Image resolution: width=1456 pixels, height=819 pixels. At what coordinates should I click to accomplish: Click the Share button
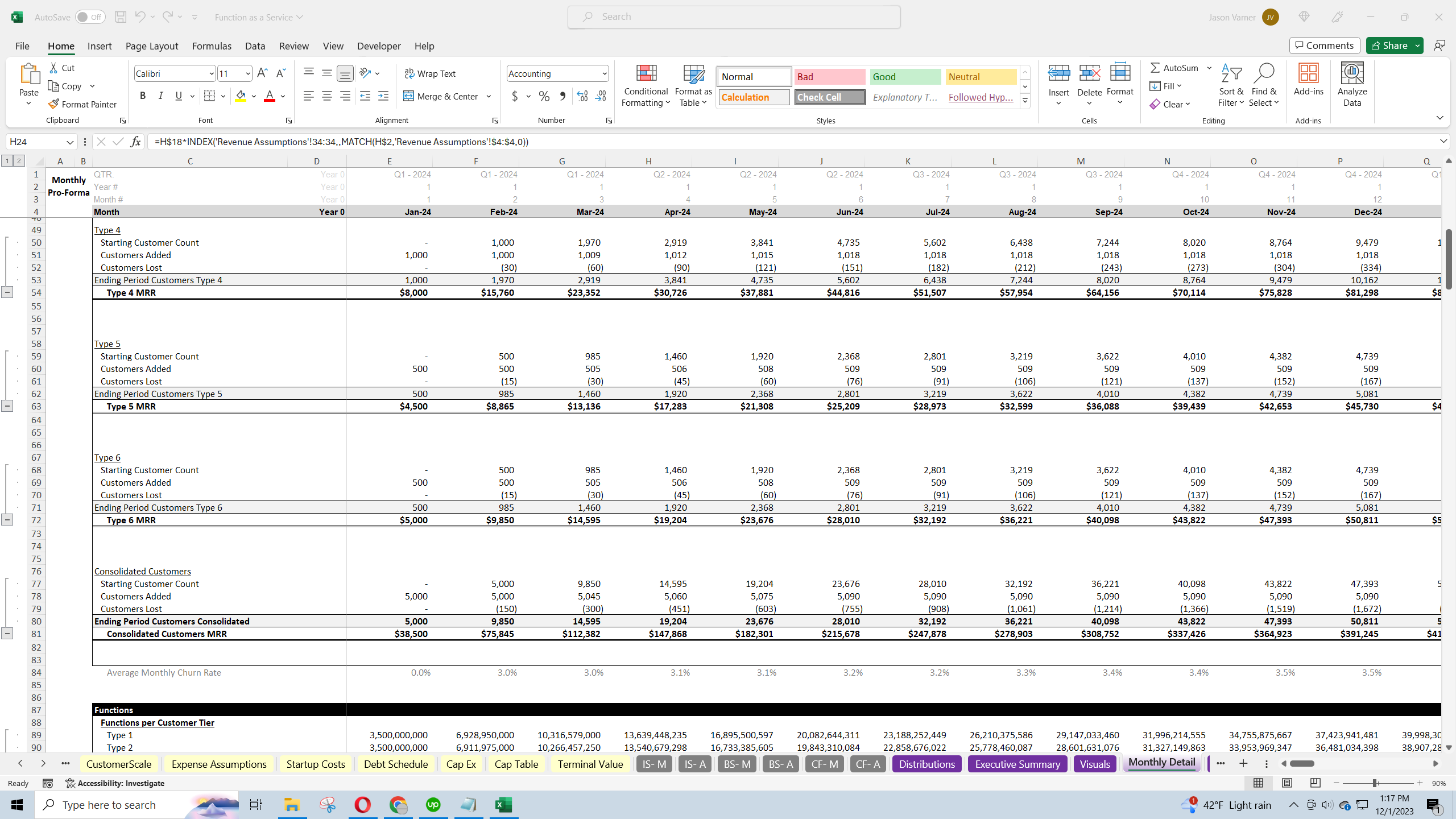pyautogui.click(x=1388, y=45)
